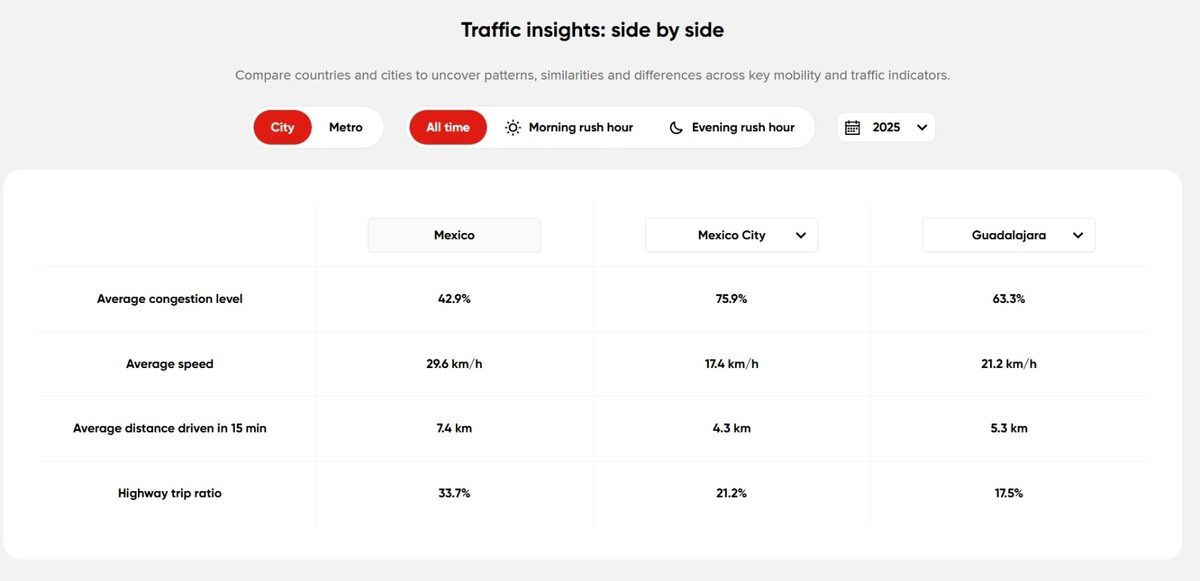The height and width of the screenshot is (581, 1200).
Task: Switch the comparison to City view
Action: (x=283, y=128)
